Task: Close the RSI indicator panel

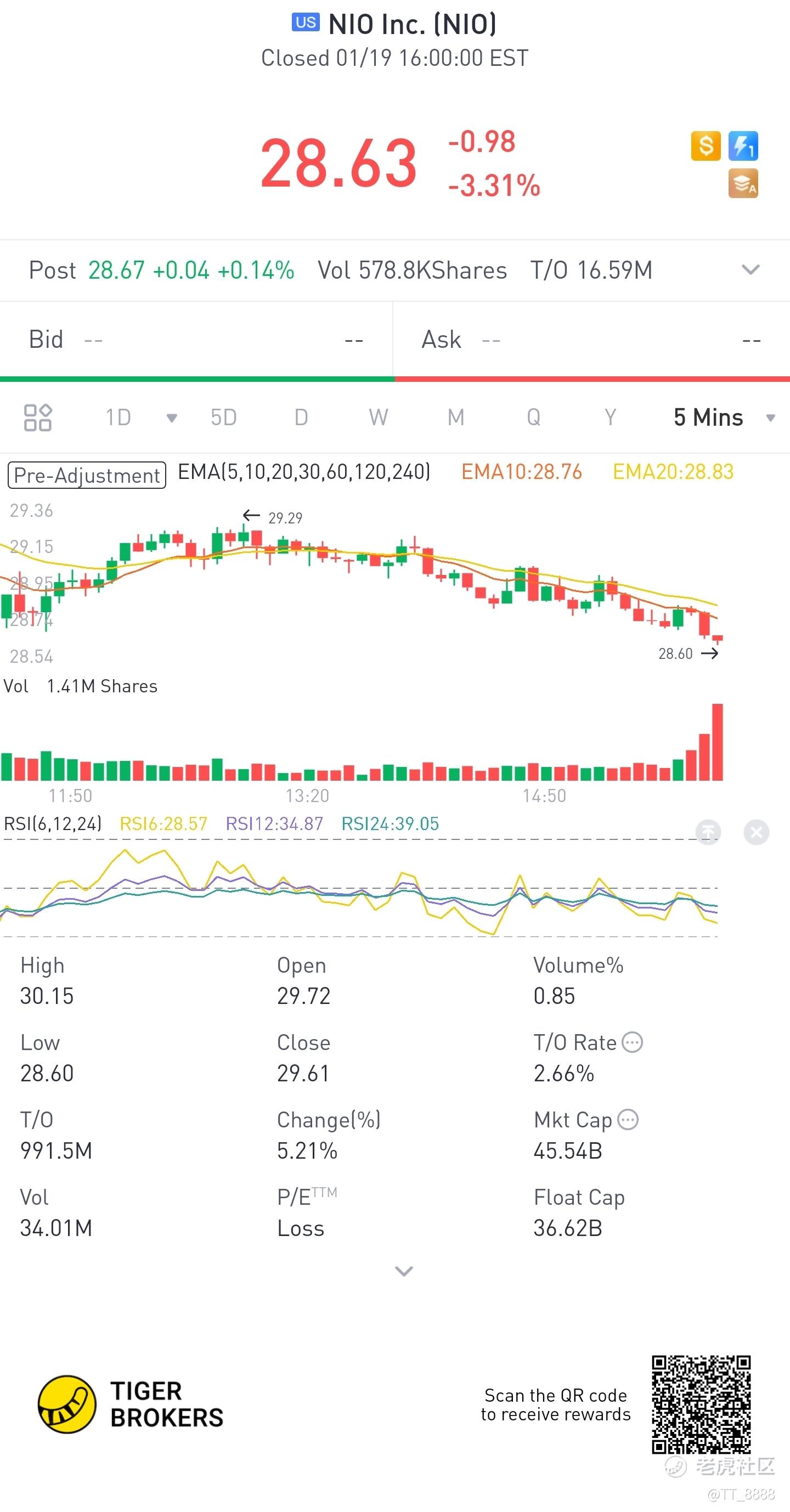Action: (x=756, y=832)
